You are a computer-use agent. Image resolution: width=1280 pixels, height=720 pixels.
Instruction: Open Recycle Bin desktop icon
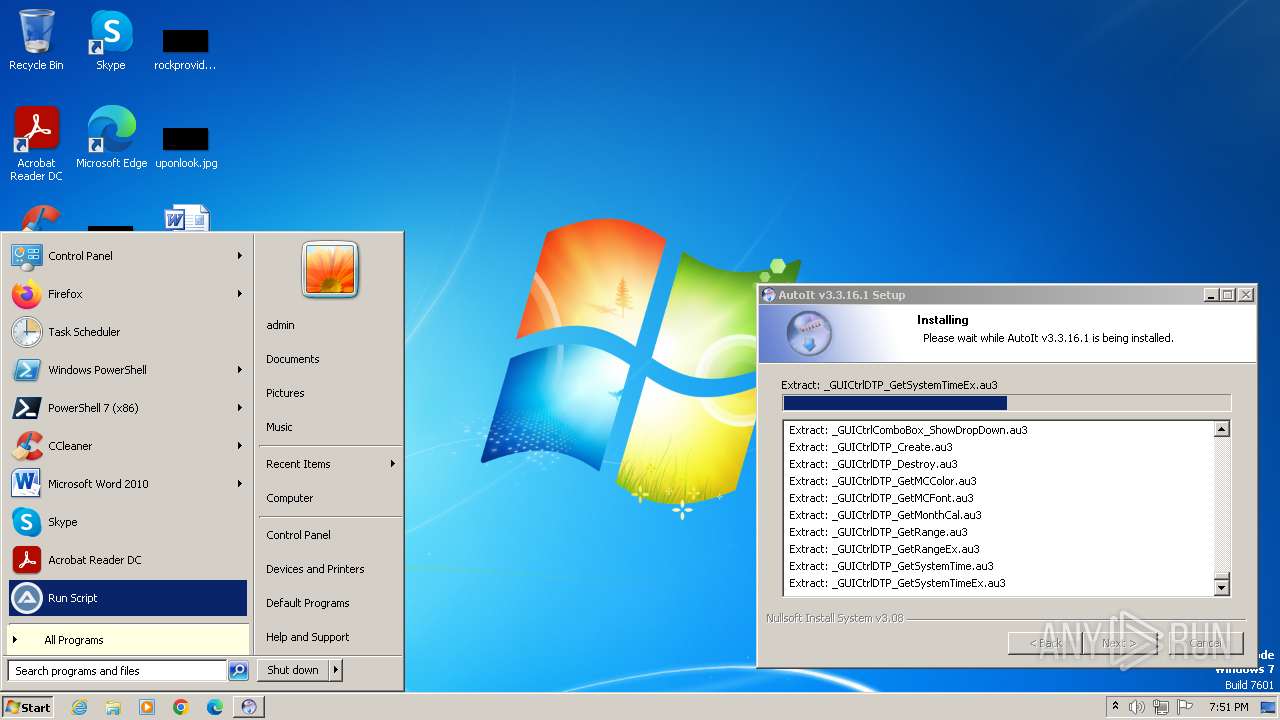coord(36,40)
